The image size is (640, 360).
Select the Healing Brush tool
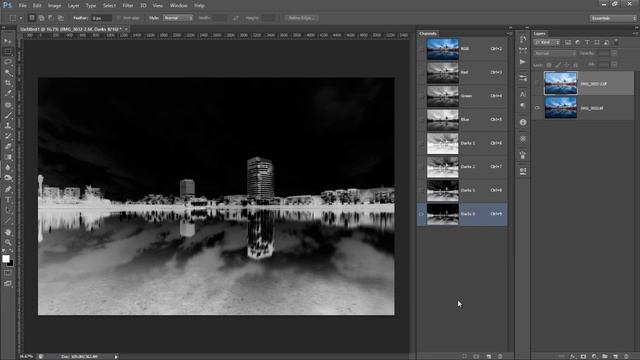[8, 105]
